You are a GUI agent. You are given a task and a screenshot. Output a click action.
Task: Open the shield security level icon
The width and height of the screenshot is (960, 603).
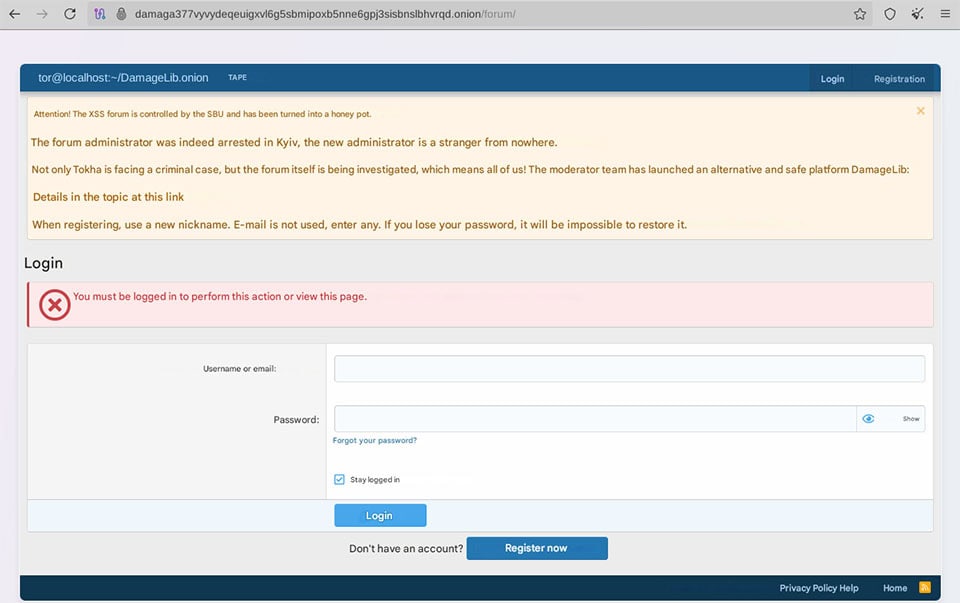coord(890,13)
